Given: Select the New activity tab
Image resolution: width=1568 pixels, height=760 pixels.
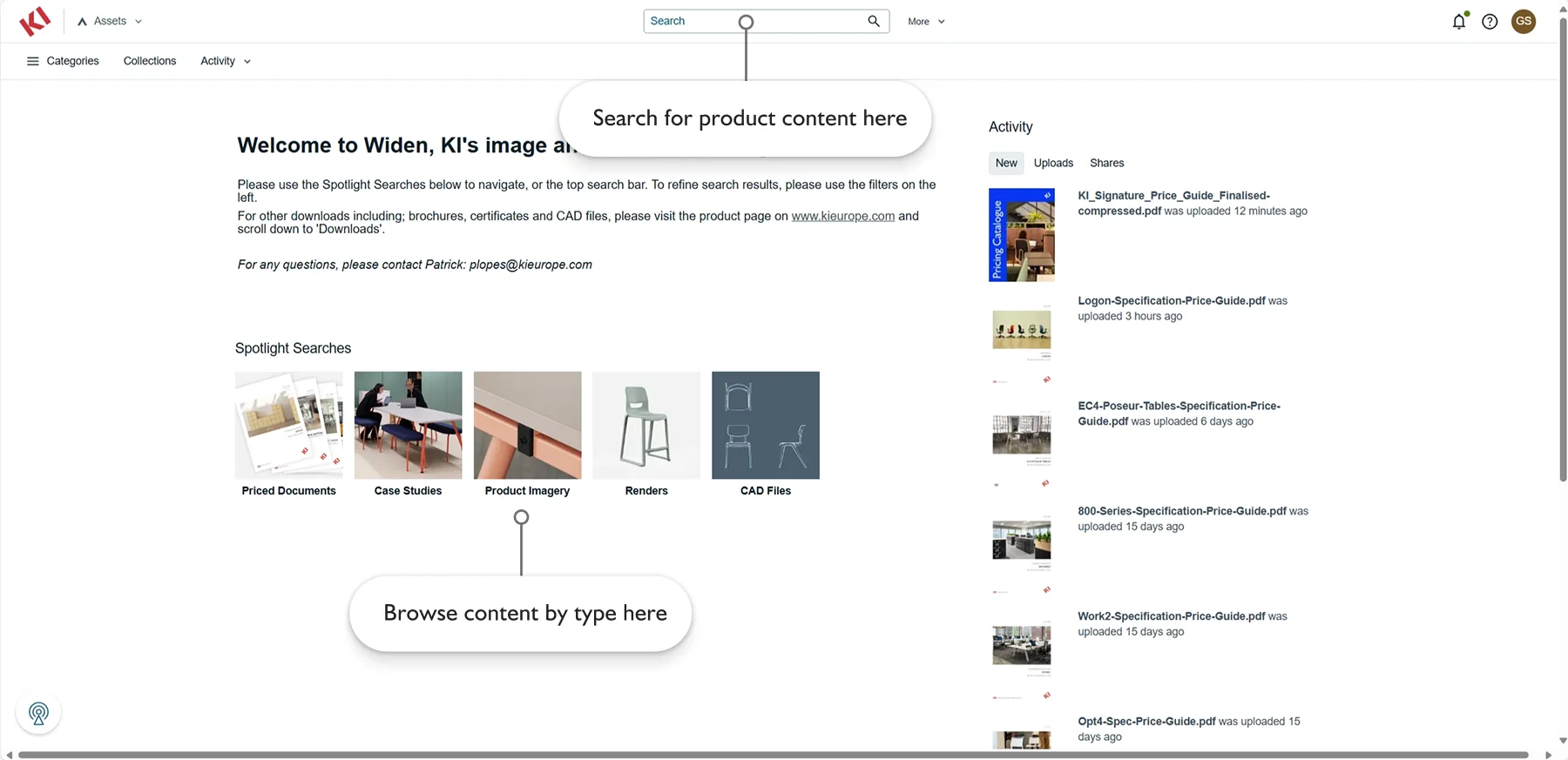Looking at the screenshot, I should click(x=1006, y=163).
